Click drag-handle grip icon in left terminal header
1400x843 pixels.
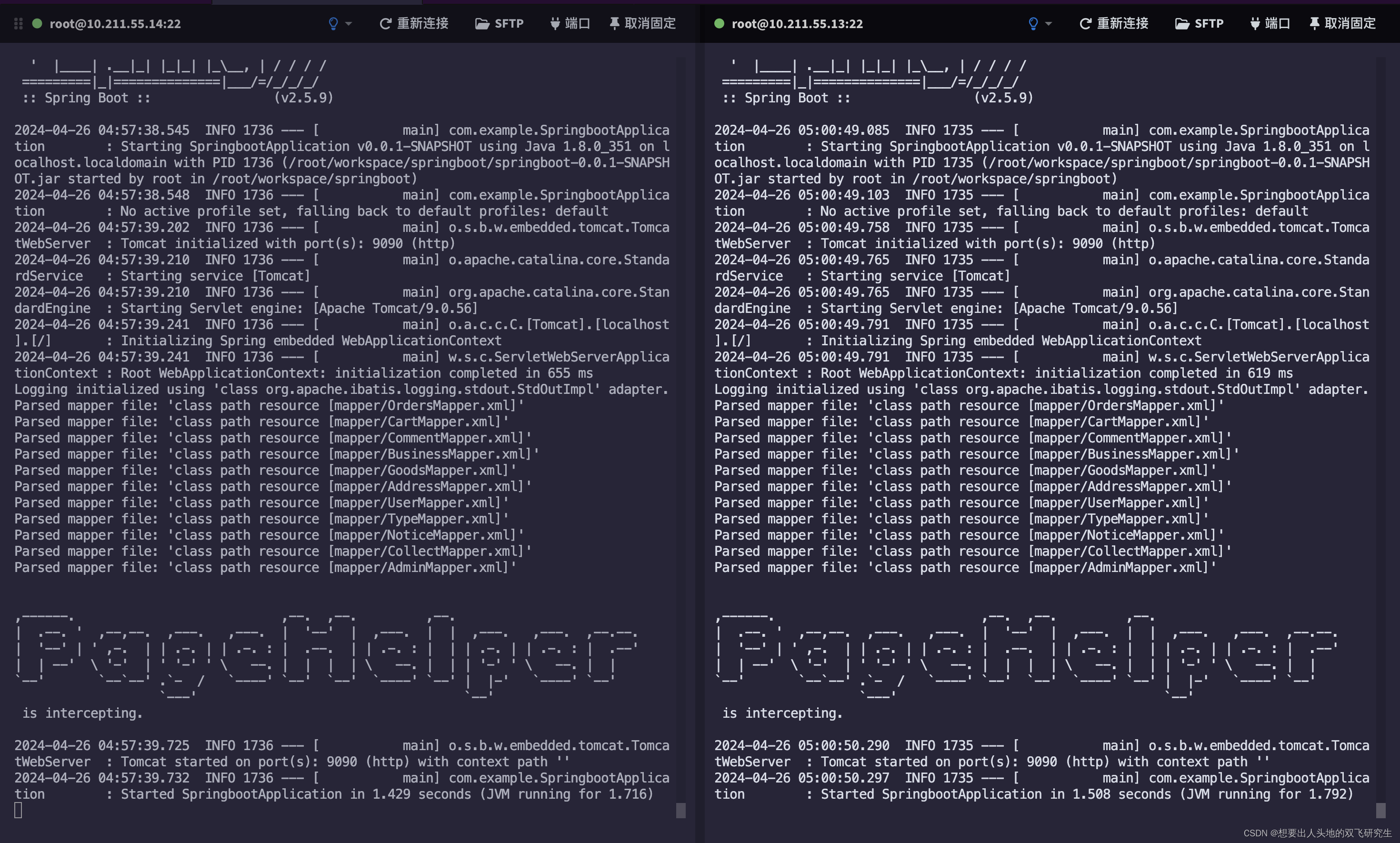[18, 23]
